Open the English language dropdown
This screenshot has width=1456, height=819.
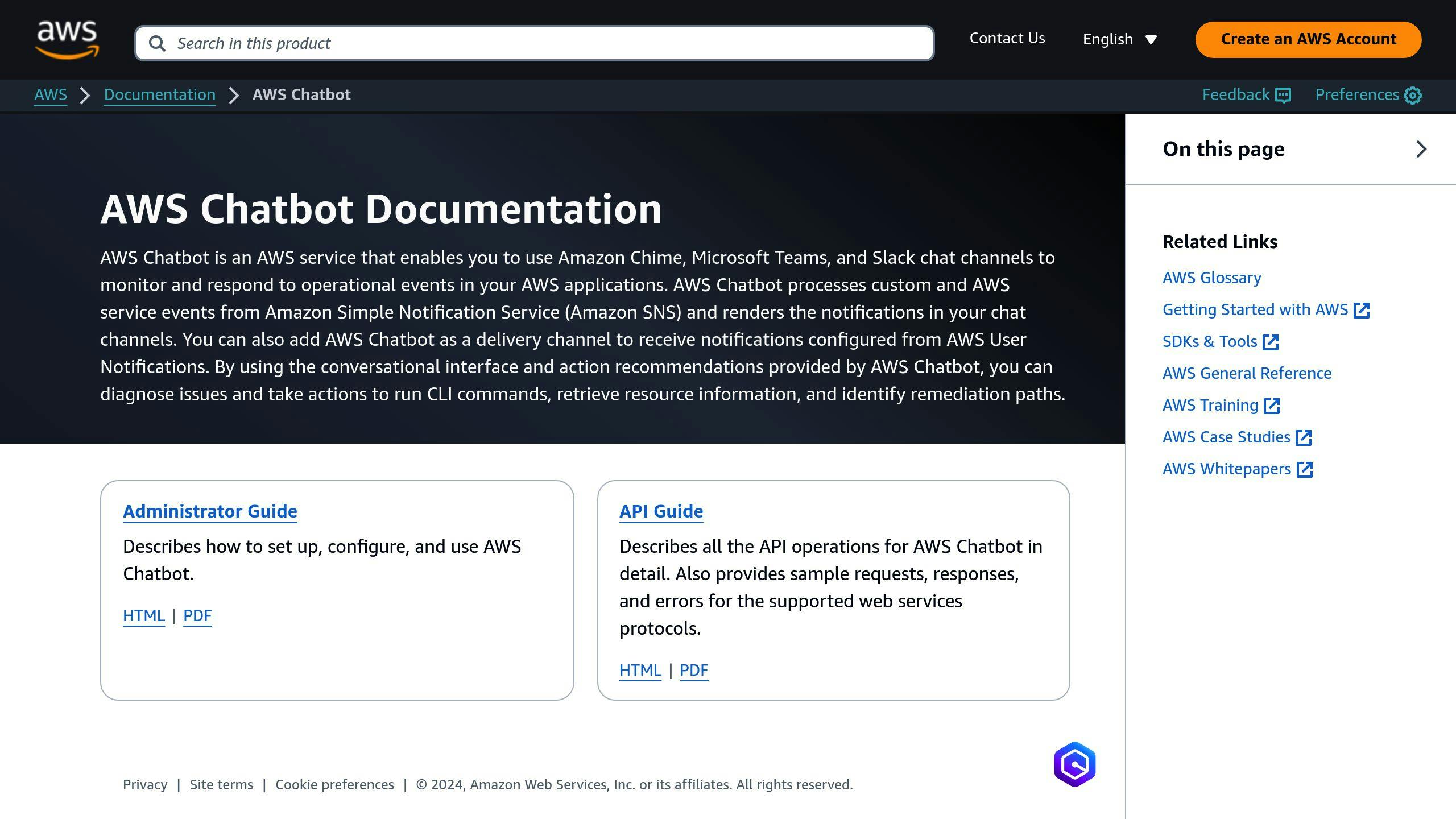(1120, 39)
